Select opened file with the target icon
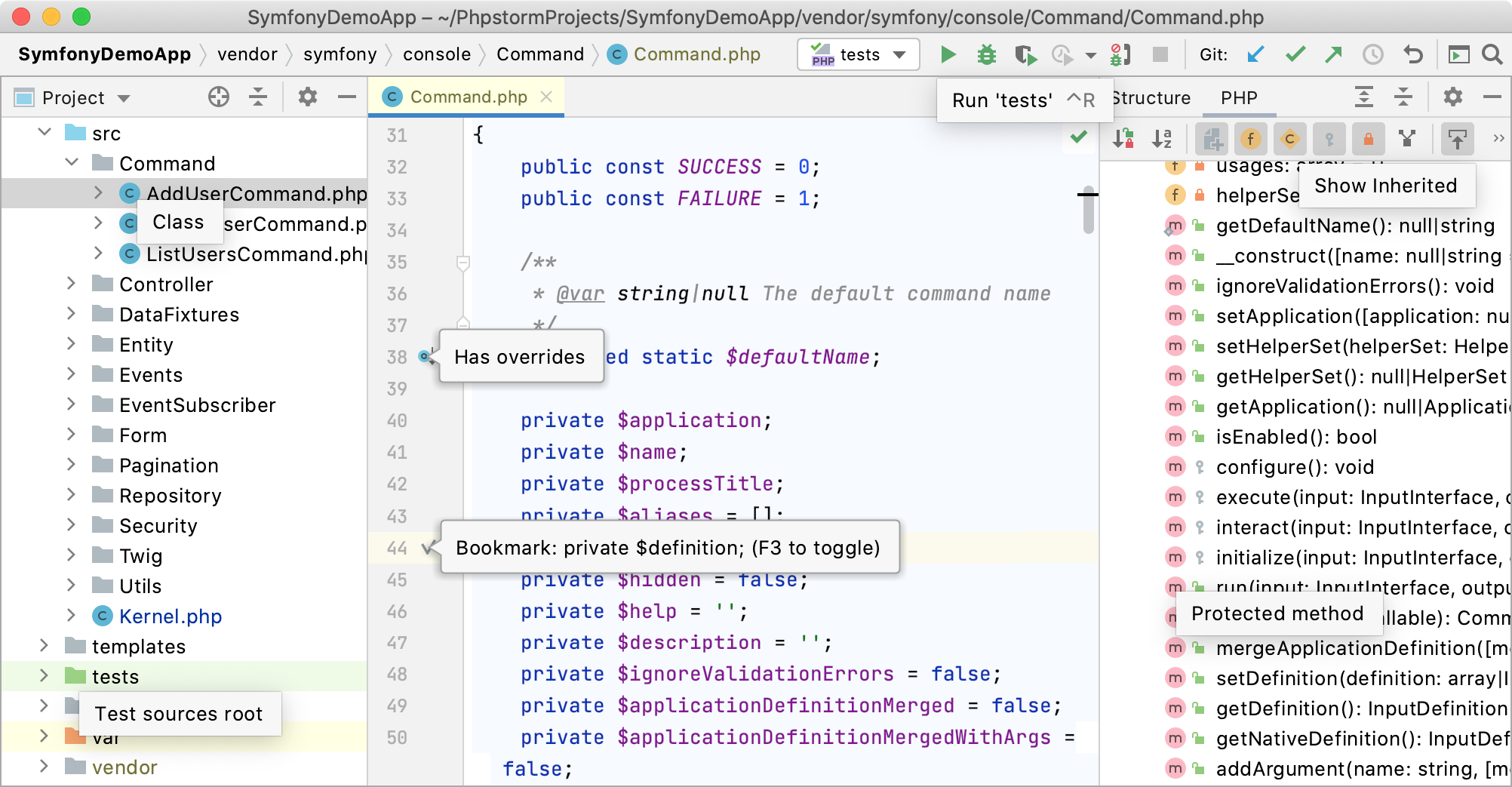Viewport: 1512px width, 787px height. 218,97
